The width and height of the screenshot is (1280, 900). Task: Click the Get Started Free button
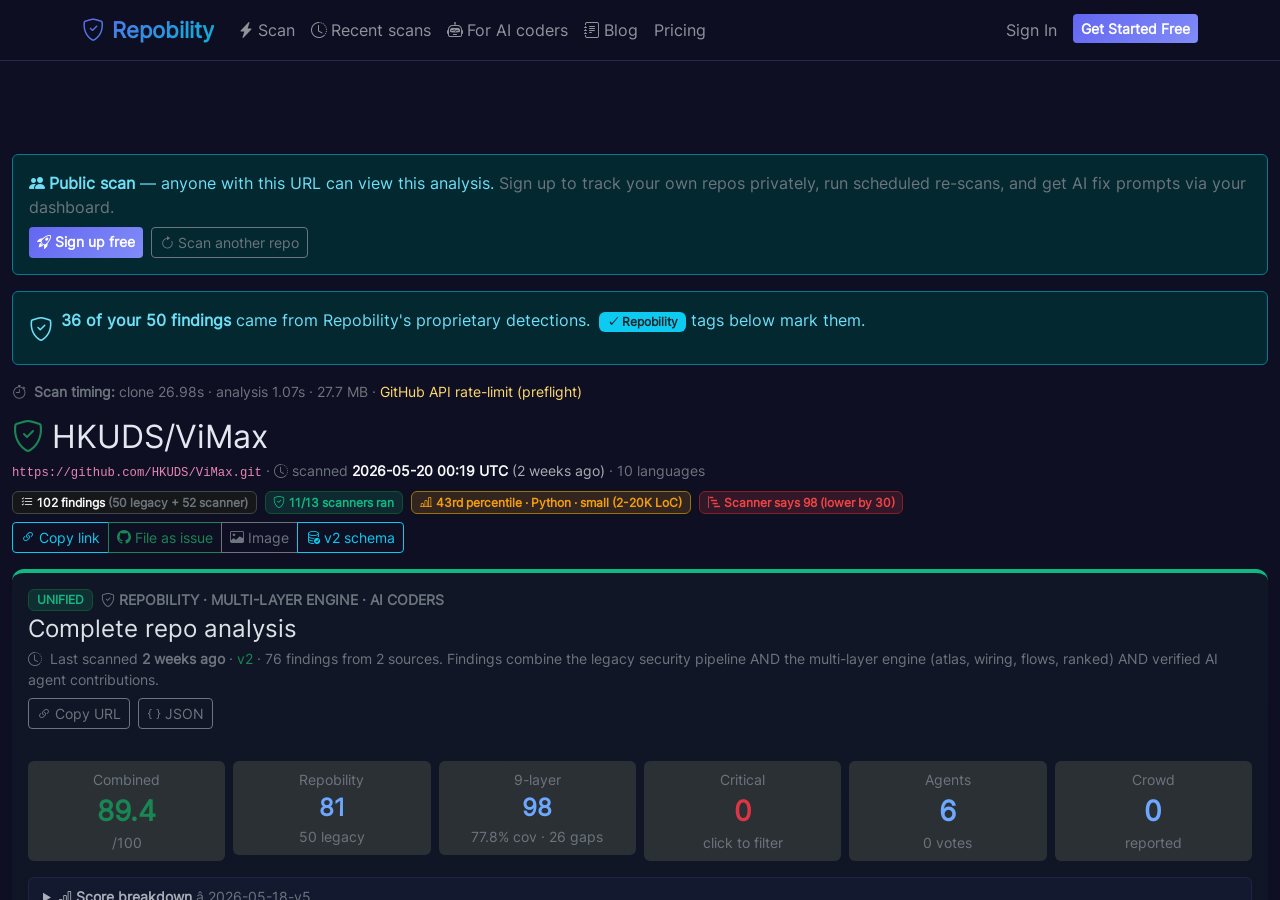(x=1135, y=29)
